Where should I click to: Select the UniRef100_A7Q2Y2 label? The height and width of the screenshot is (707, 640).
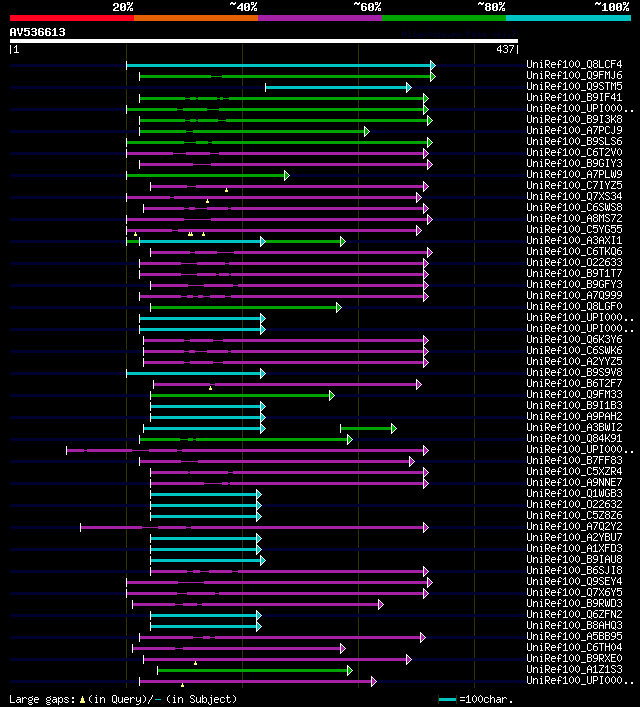coord(574,527)
